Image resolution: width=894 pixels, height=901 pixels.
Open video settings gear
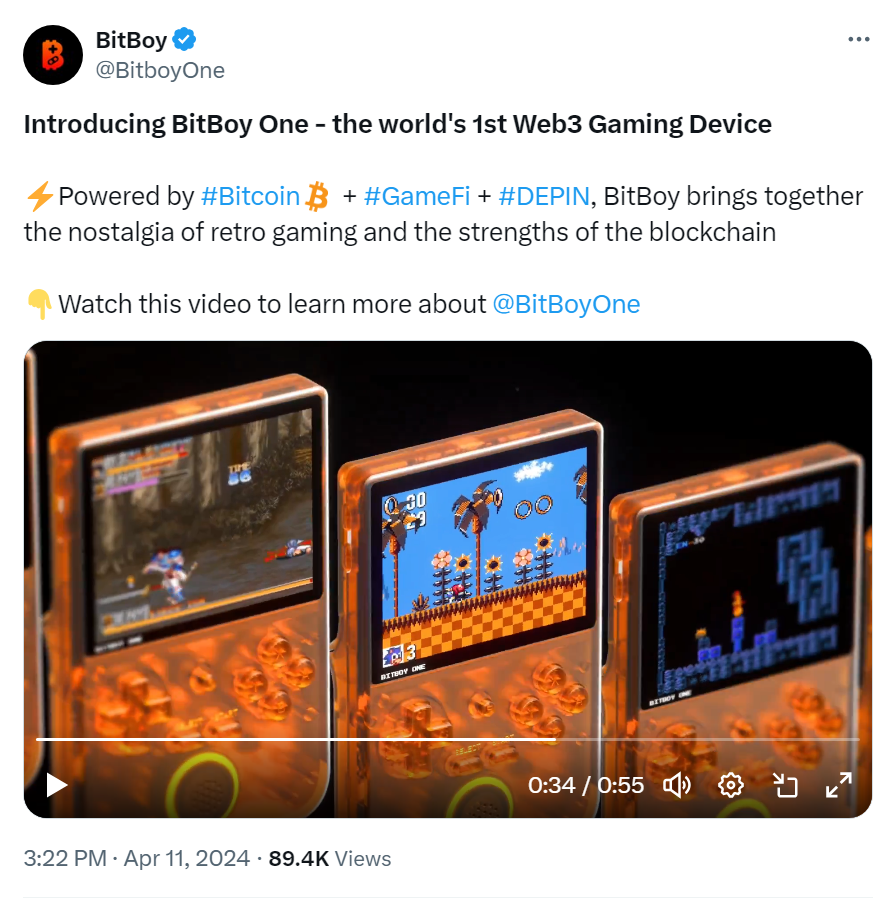731,785
